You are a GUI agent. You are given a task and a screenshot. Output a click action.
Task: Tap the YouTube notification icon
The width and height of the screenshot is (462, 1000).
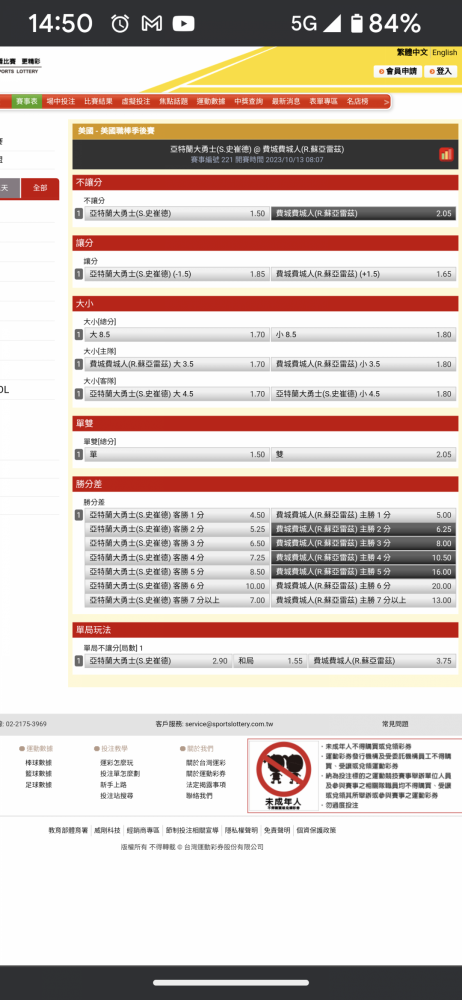[x=183, y=24]
